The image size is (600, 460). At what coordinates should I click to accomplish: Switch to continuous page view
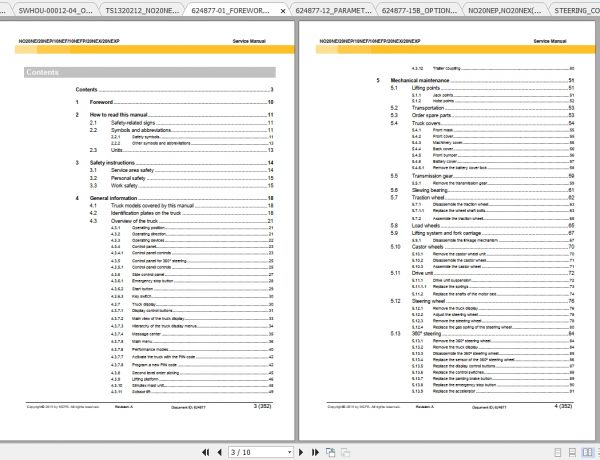[x=572, y=452]
